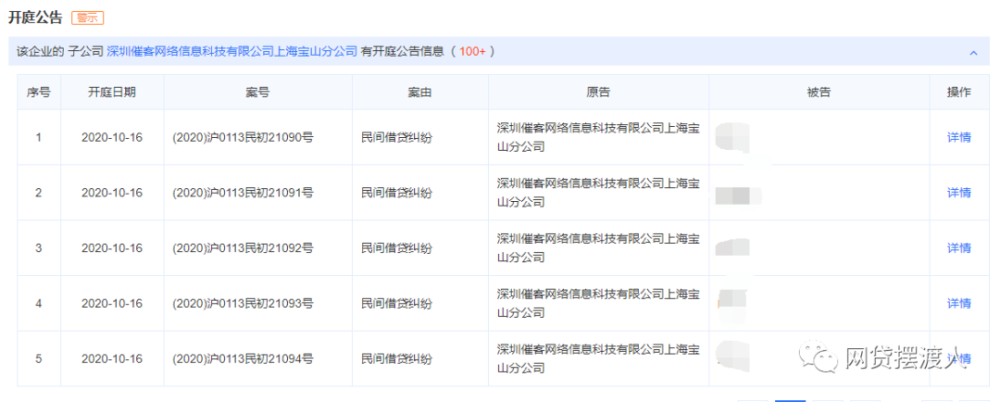Click plaintiff company name in row 4

coord(598,303)
